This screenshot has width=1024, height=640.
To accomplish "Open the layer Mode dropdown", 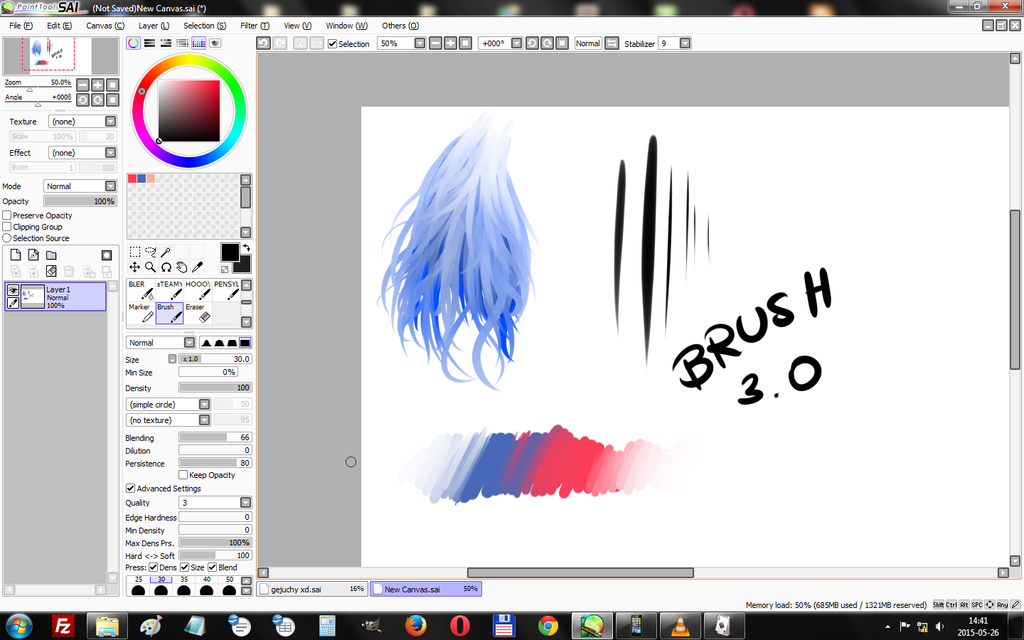I will click(80, 186).
